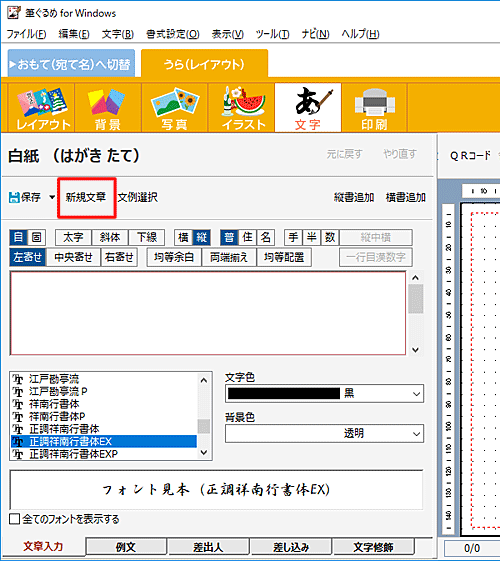Open 背景色 color dropdown
This screenshot has width=500, height=561.
(416, 434)
